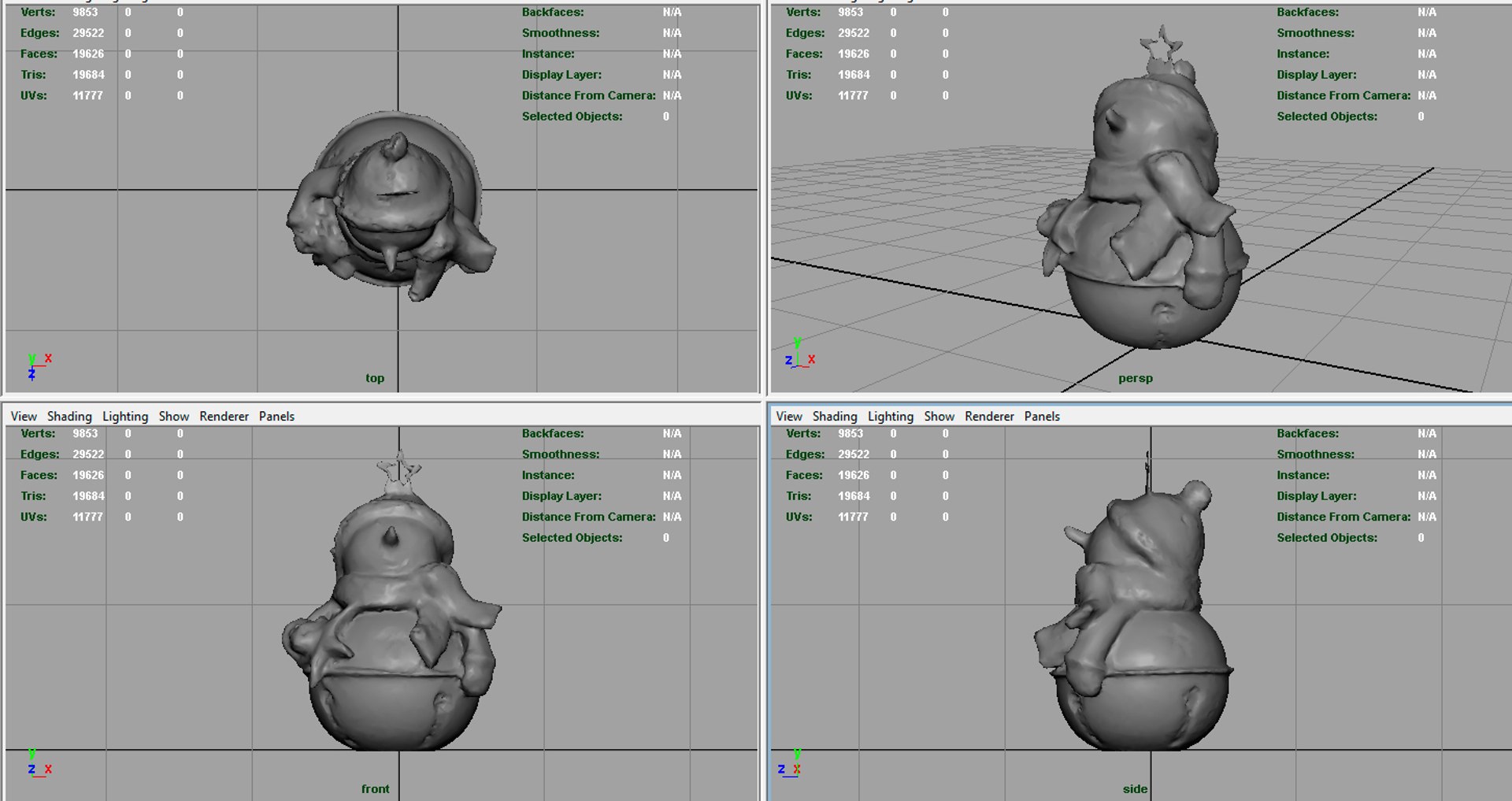Image resolution: width=1512 pixels, height=801 pixels.
Task: Click the axis gizmo in side view
Action: point(790,763)
